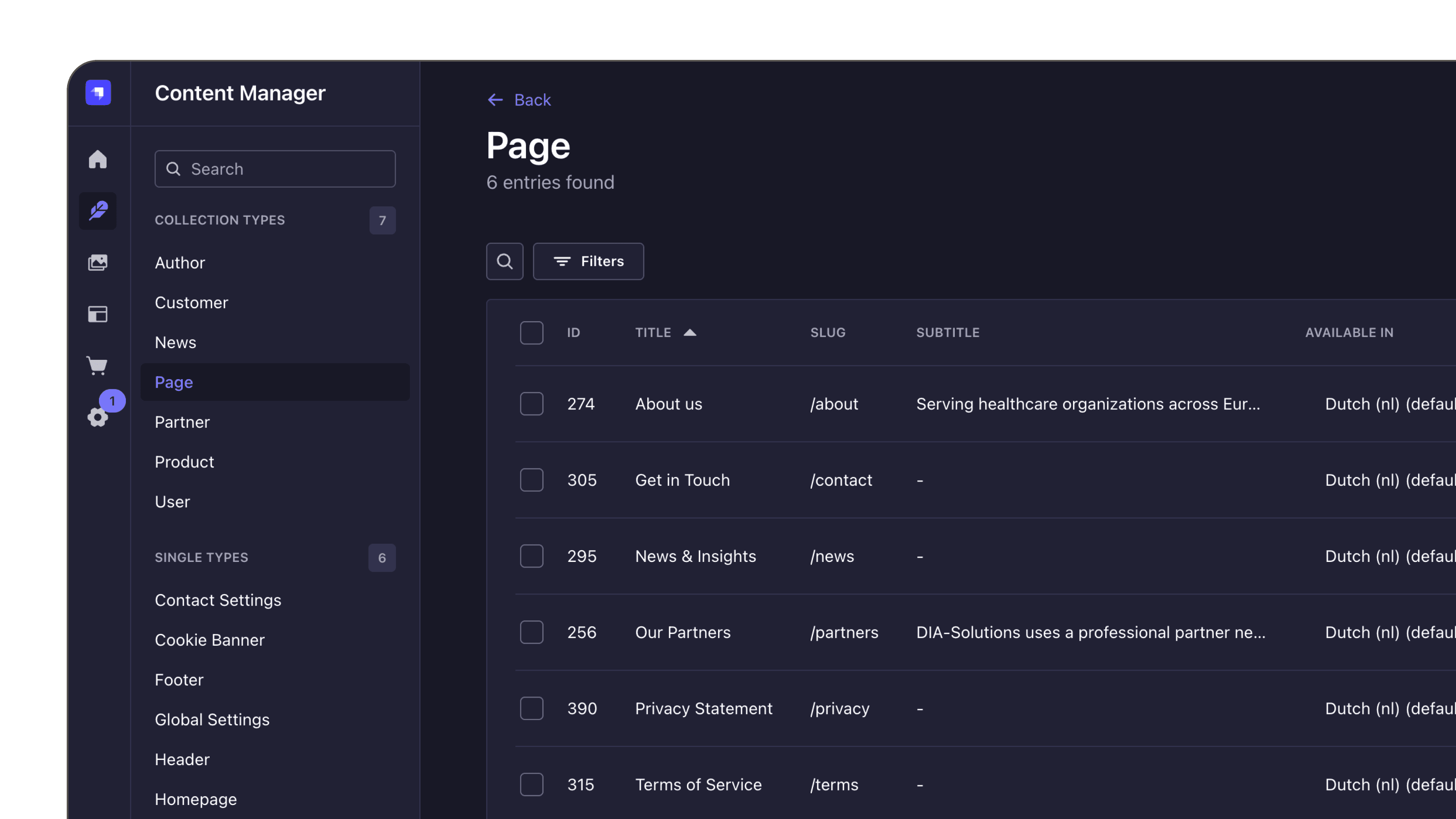This screenshot has height=819, width=1456.
Task: Open the Marketplace cart icon
Action: (x=97, y=365)
